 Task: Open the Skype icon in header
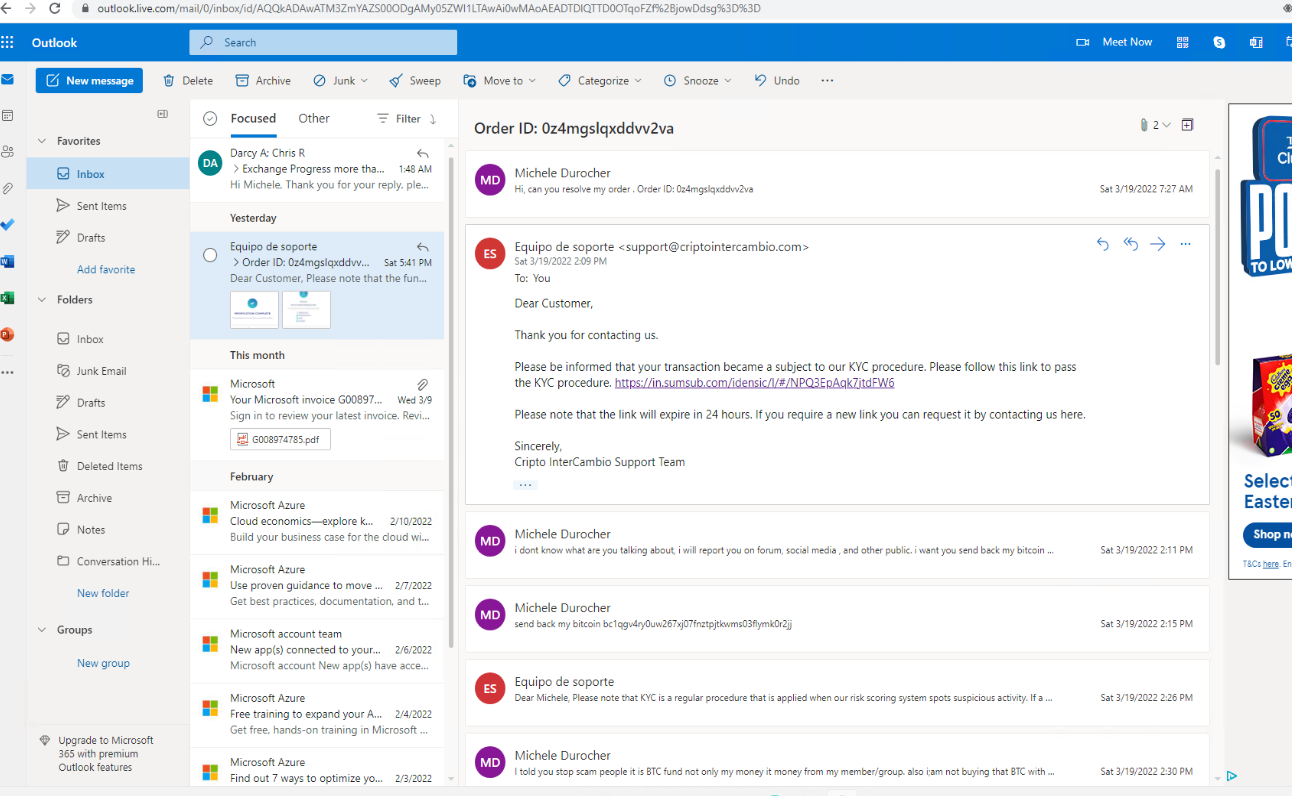(x=1219, y=42)
